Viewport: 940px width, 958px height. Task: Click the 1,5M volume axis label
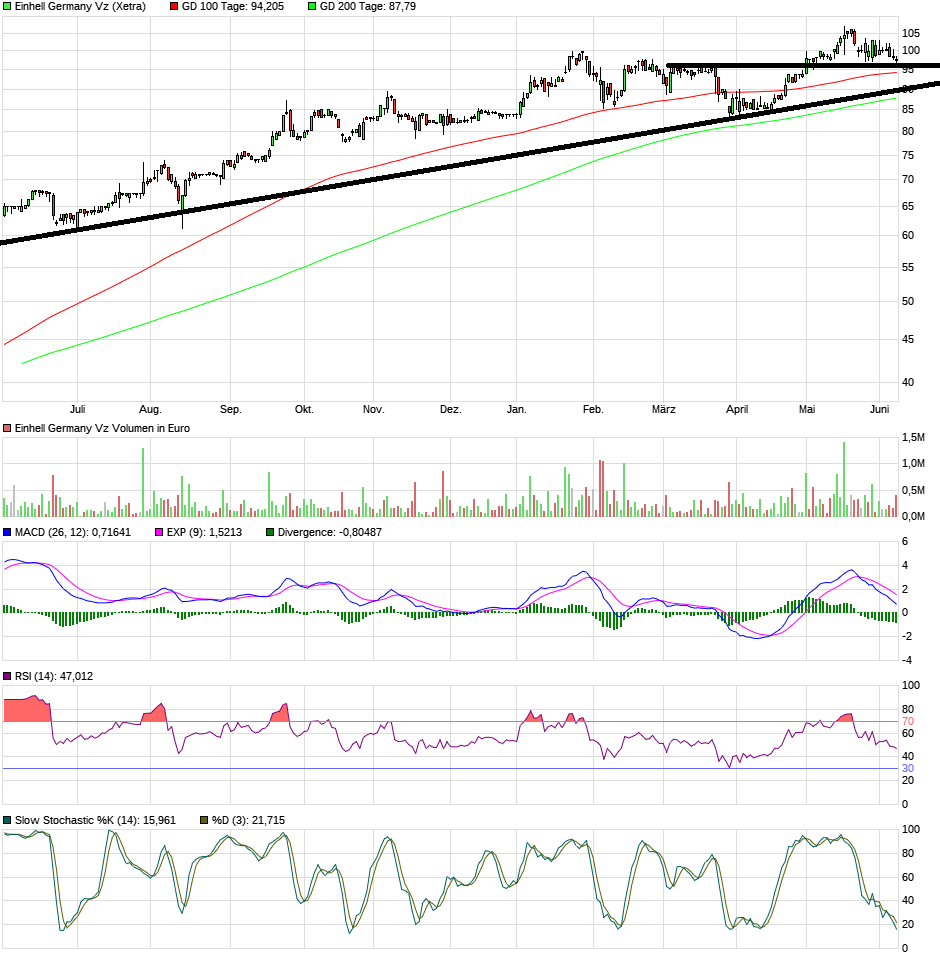tap(913, 438)
